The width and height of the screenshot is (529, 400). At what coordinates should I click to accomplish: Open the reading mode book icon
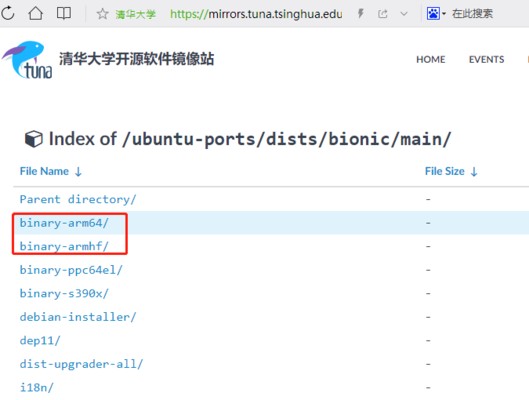[x=63, y=13]
